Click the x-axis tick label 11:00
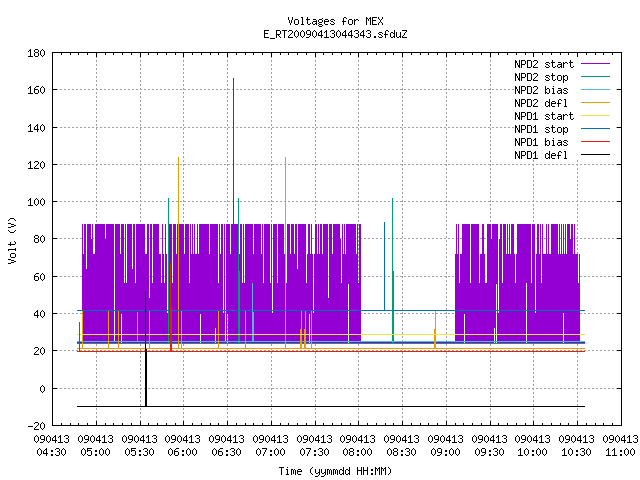 [x=620, y=452]
